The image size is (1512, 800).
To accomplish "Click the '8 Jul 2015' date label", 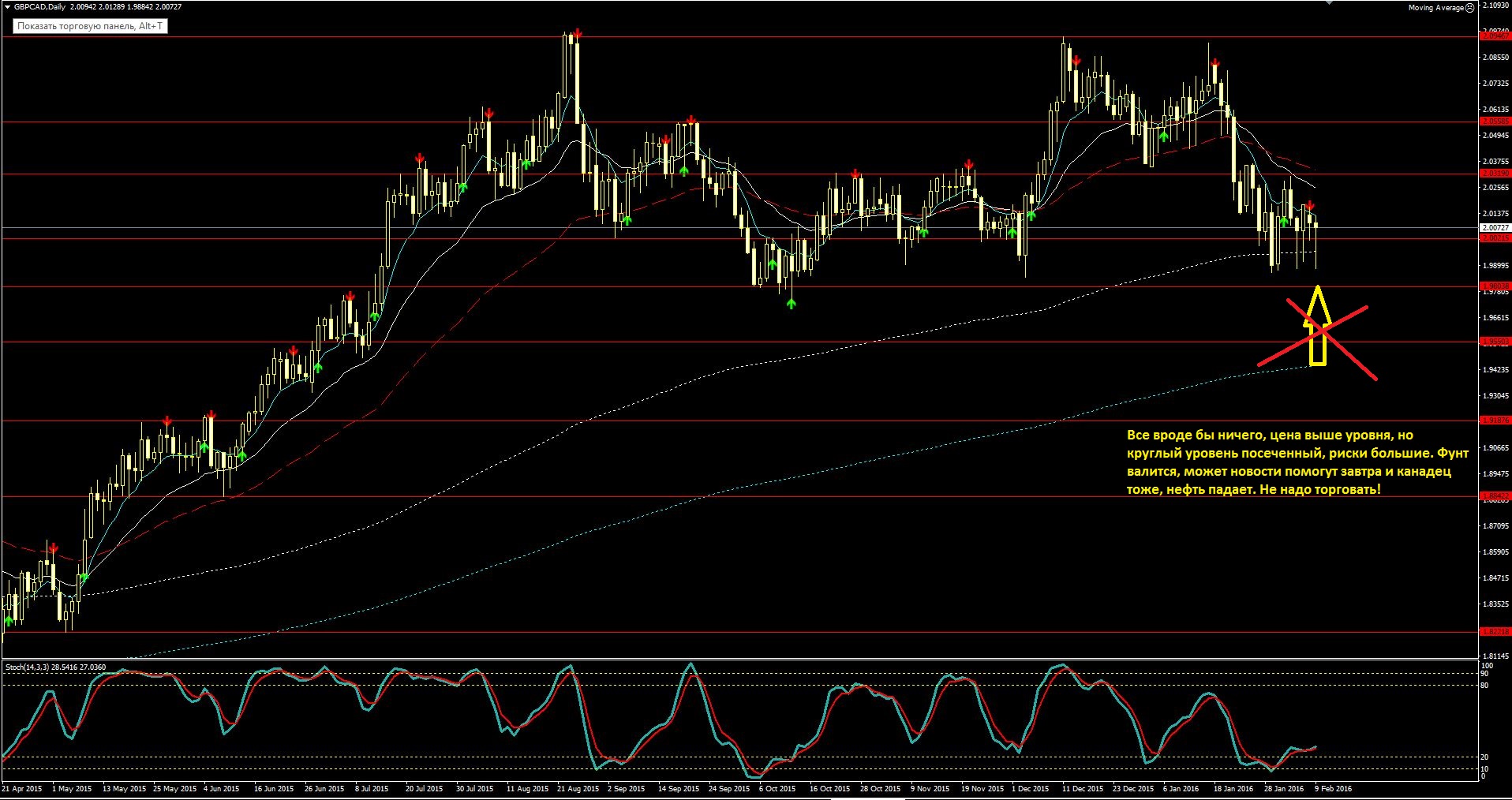I will [372, 788].
